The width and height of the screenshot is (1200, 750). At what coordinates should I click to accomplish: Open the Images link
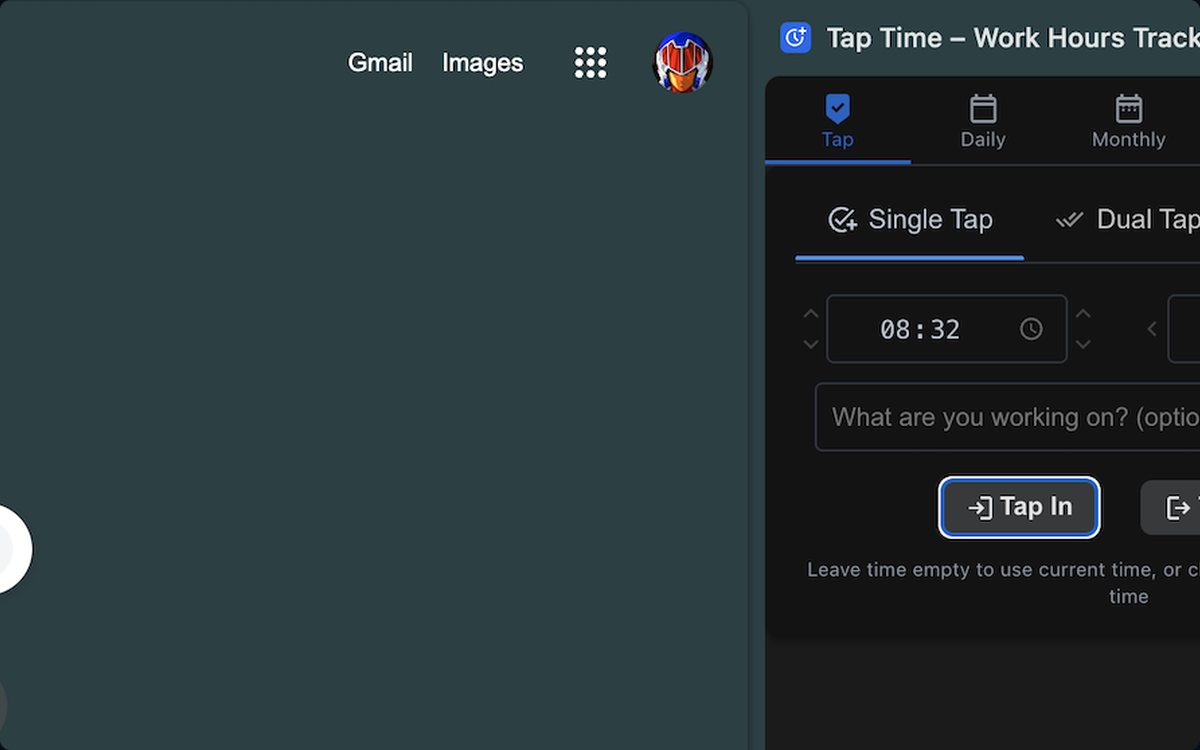pyautogui.click(x=482, y=63)
